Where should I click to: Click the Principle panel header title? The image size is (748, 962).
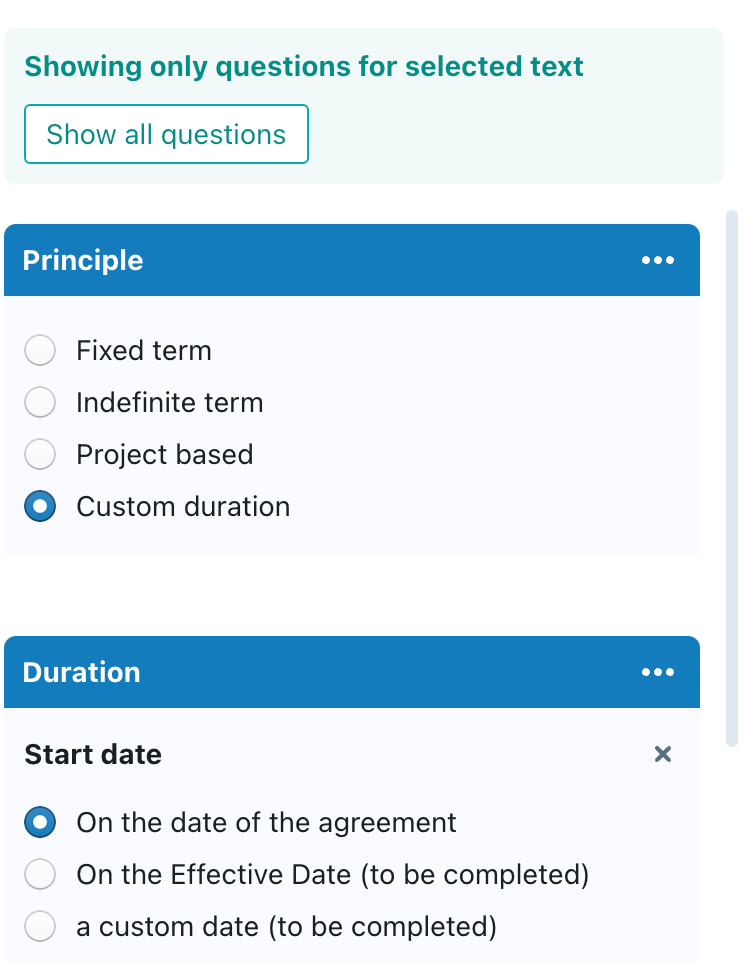coord(83,261)
